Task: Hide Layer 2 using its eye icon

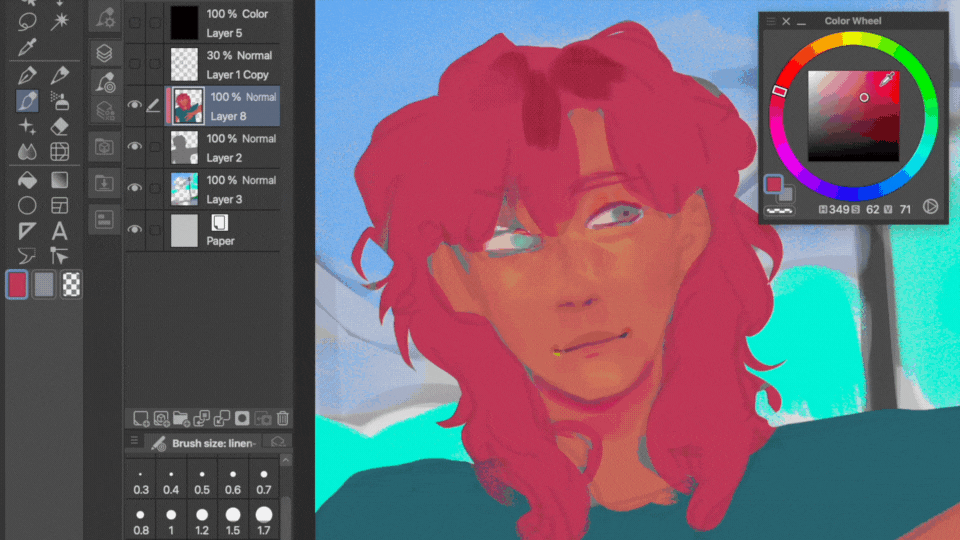Action: tap(135, 146)
